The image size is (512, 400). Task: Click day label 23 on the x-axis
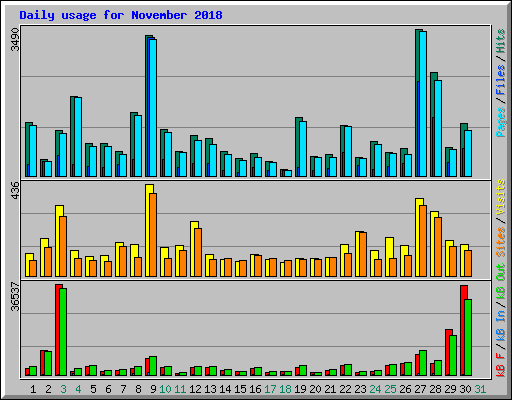360,389
